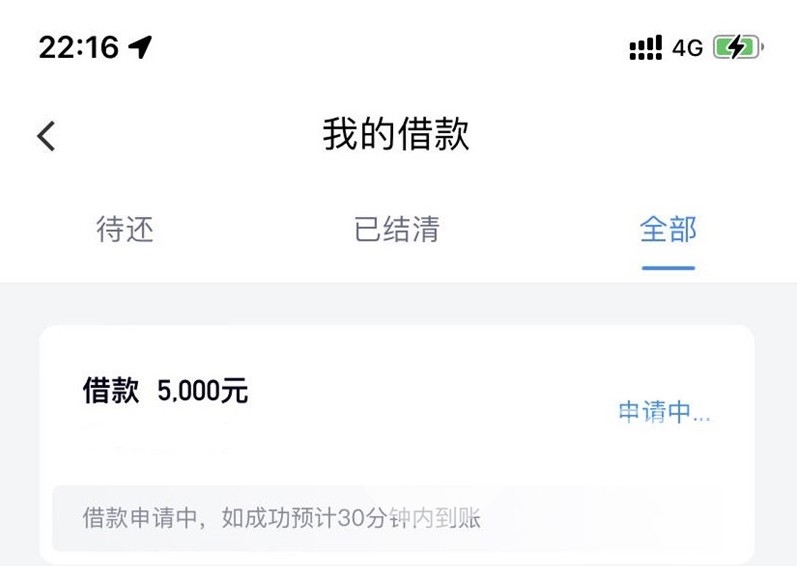This screenshot has width=797, height=566.
Task: Open the 已结清 tab
Action: coord(397,229)
